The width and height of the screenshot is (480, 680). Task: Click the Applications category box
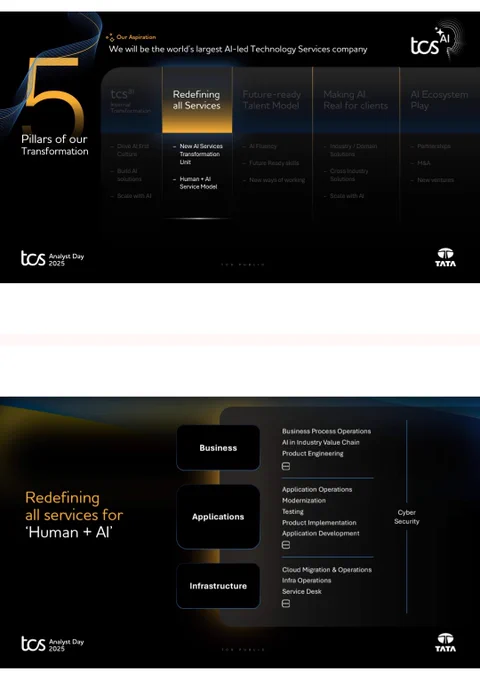(x=218, y=517)
